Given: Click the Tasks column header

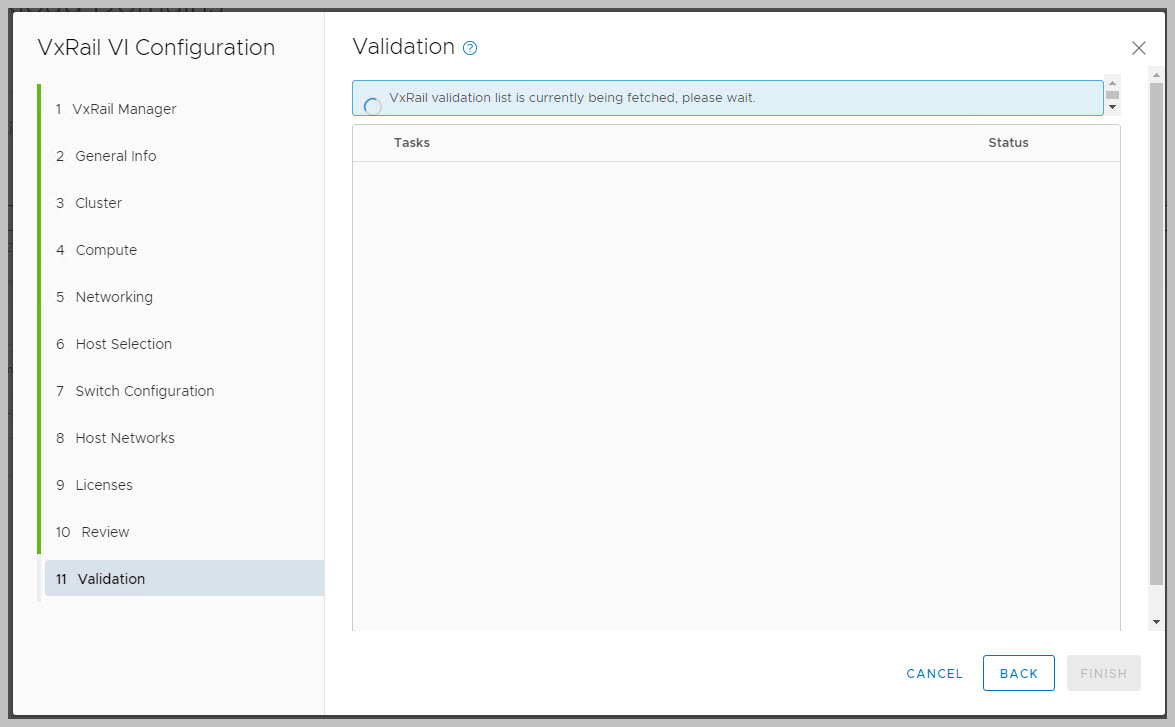Looking at the screenshot, I should point(412,143).
